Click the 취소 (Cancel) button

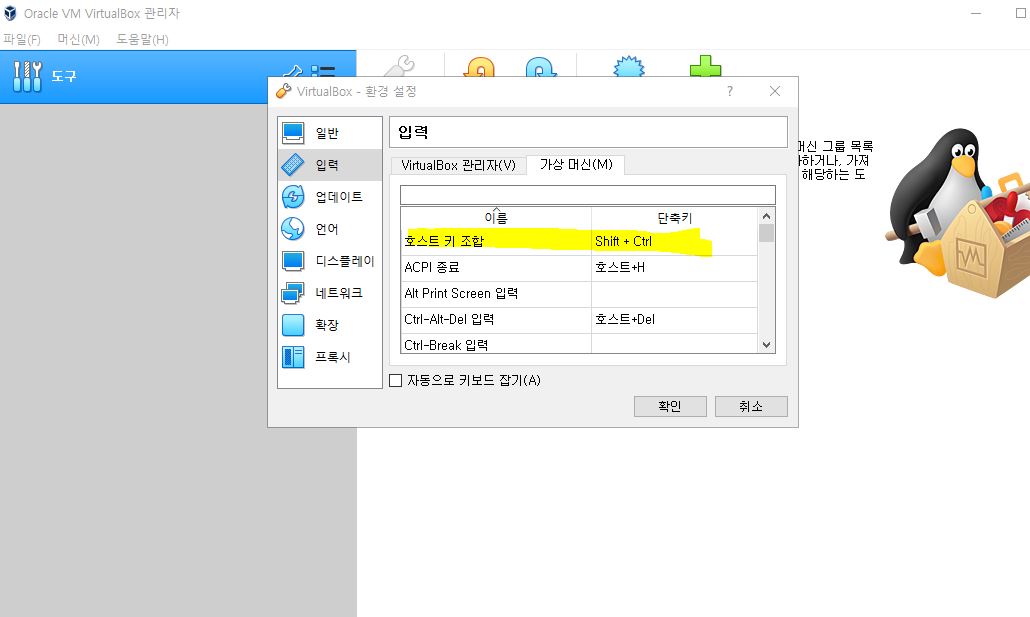pos(751,407)
